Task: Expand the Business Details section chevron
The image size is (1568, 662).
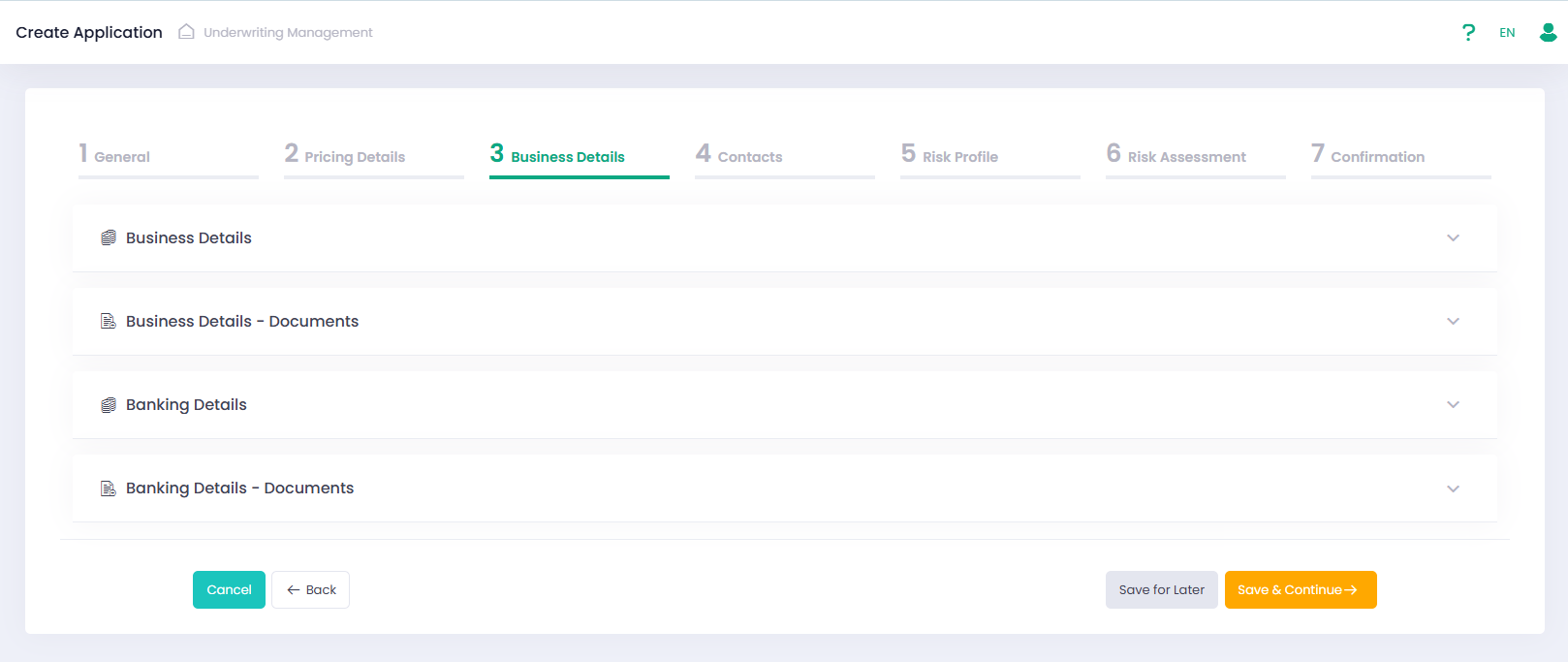Action: click(1453, 238)
